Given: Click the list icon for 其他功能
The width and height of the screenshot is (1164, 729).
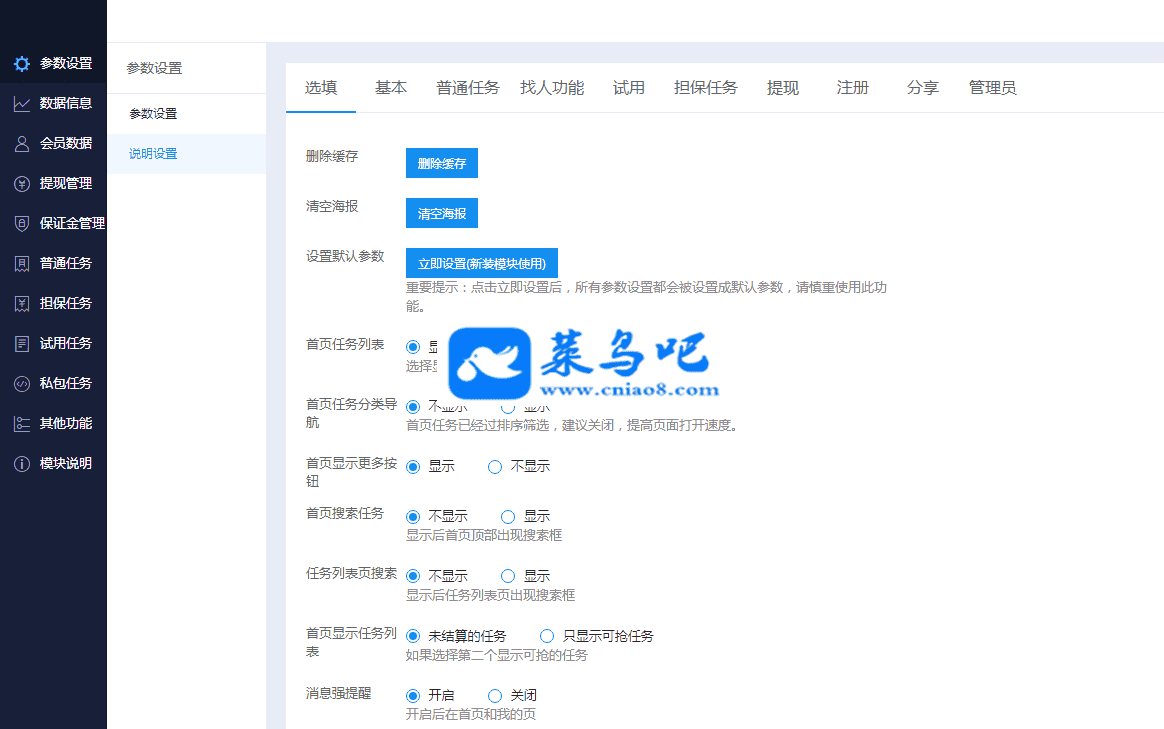Looking at the screenshot, I should tap(21, 423).
